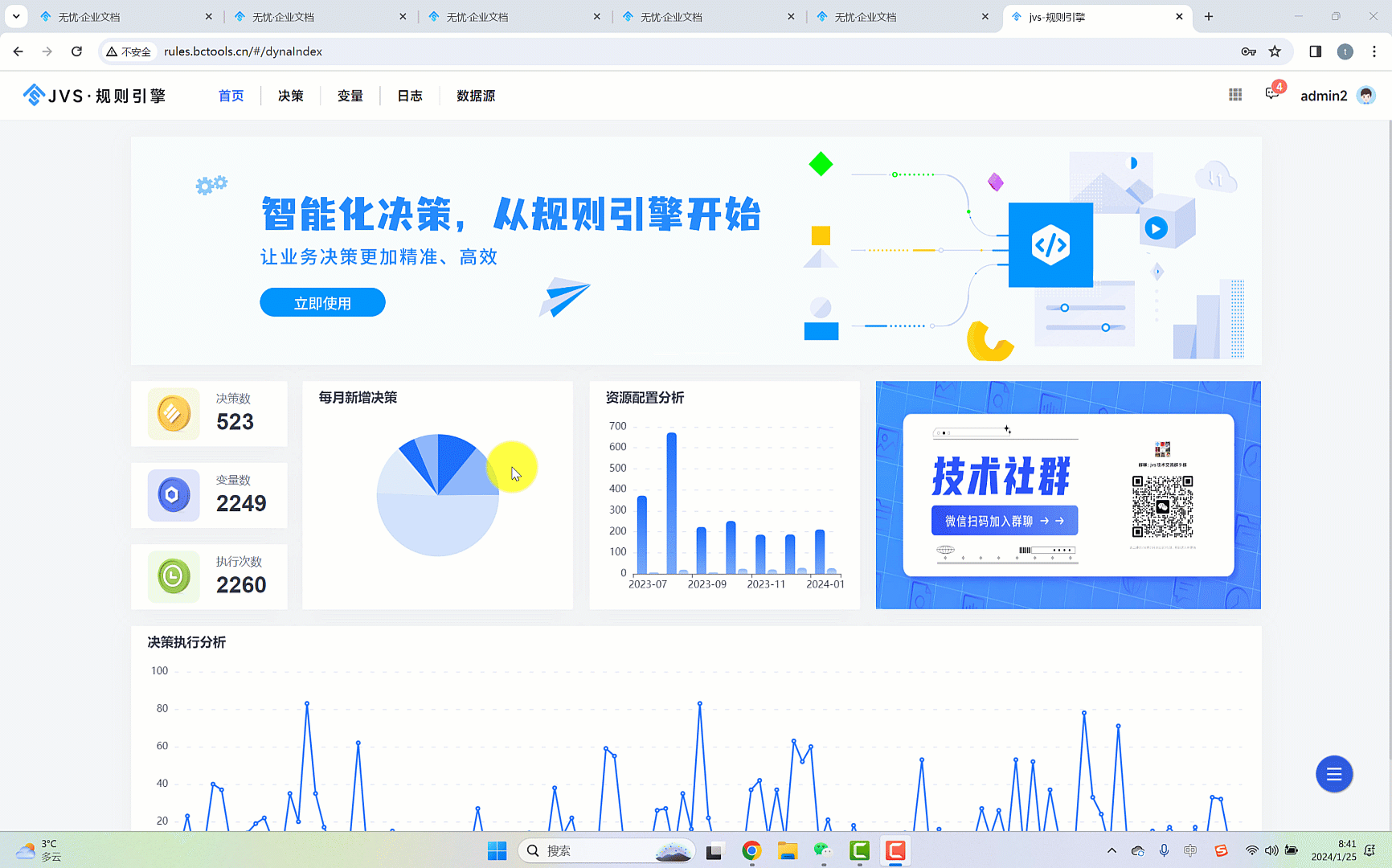Open the Chrome three-dot menu

(1374, 51)
